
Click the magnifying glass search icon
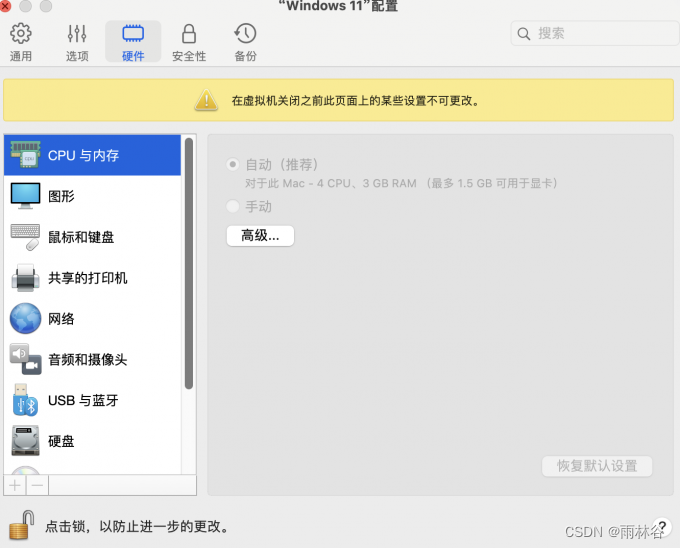pyautogui.click(x=523, y=34)
